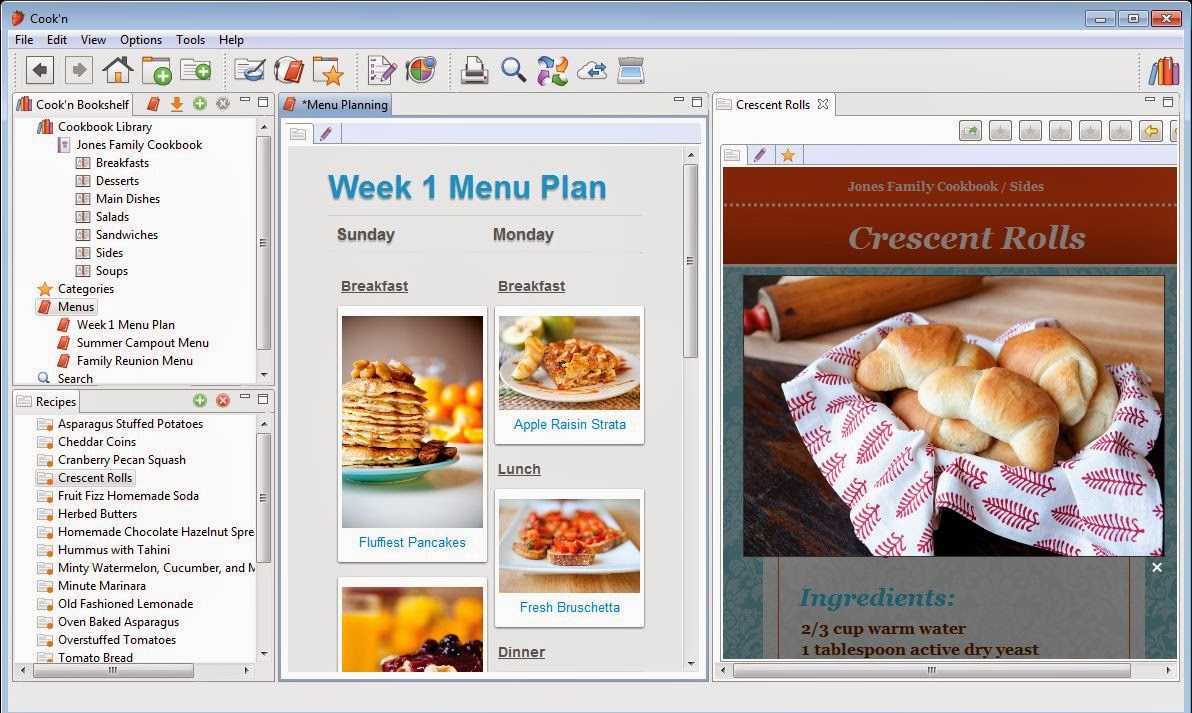Click the gray circular icon in Bookshelf header
This screenshot has height=713, width=1192.
click(223, 103)
